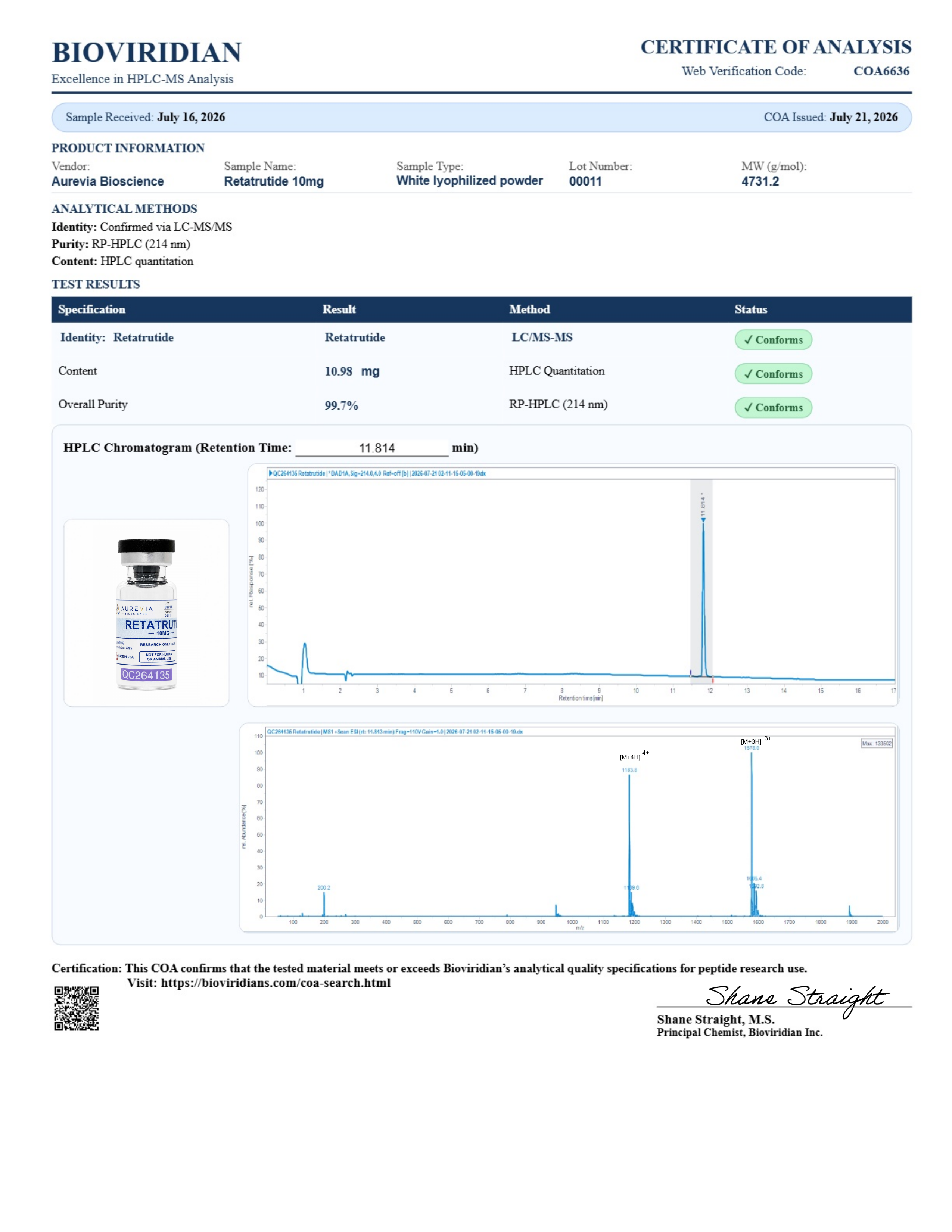
Task: Click the Method column header
Action: 530,309
